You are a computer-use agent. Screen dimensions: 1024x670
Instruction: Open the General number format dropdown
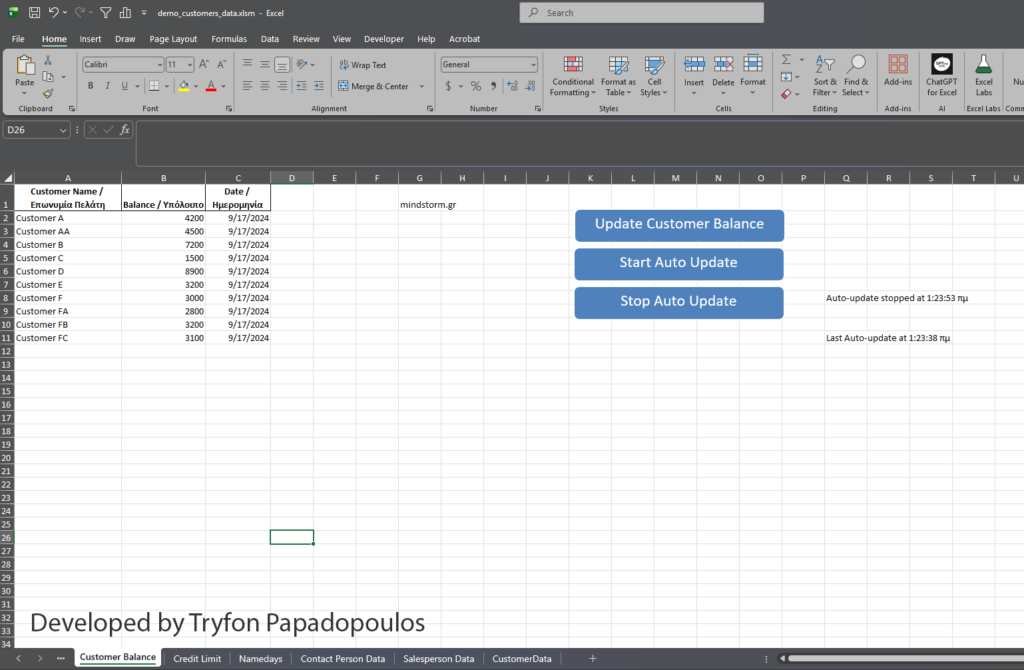[533, 65]
